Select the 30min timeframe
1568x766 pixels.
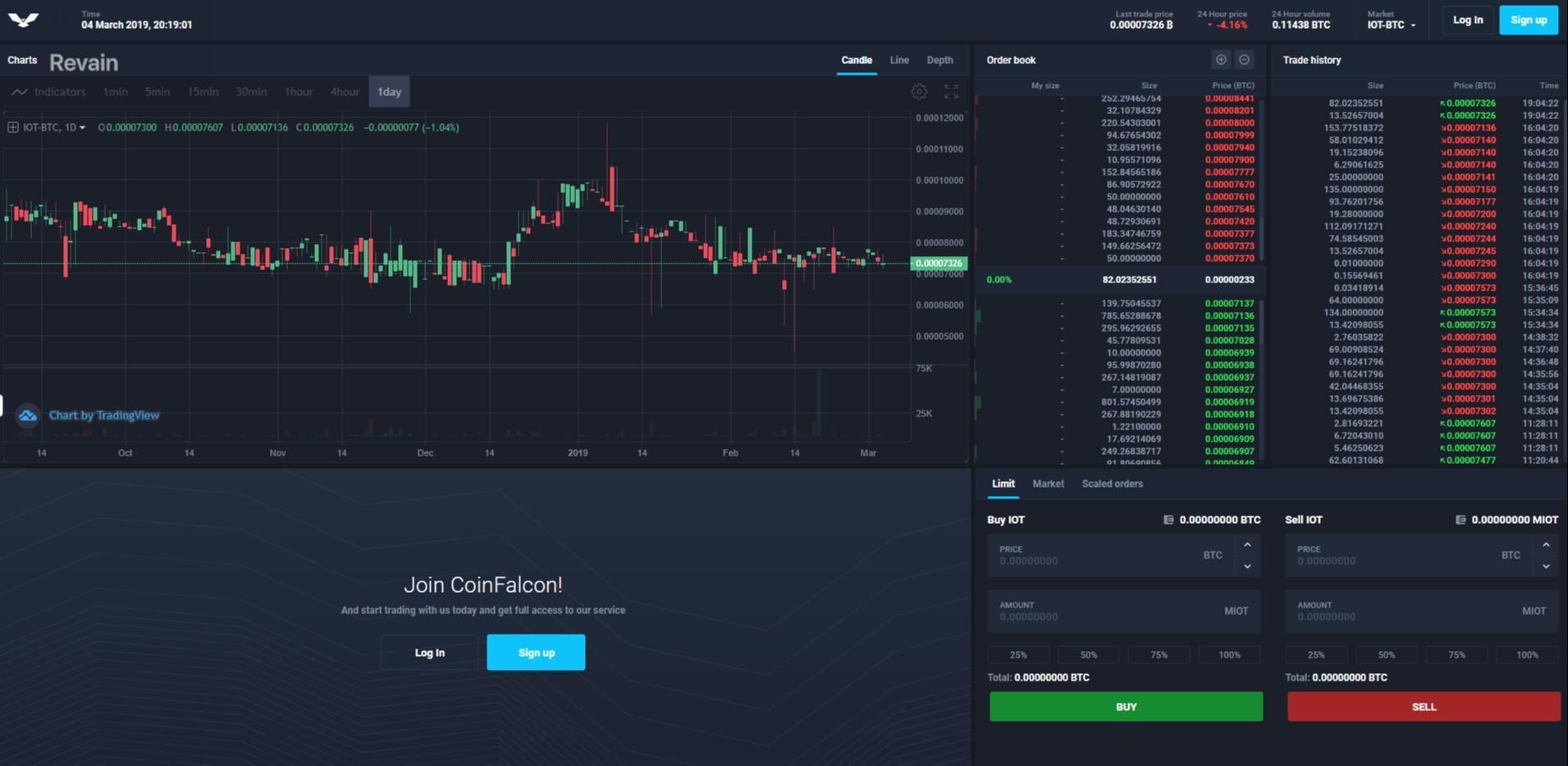coord(251,92)
